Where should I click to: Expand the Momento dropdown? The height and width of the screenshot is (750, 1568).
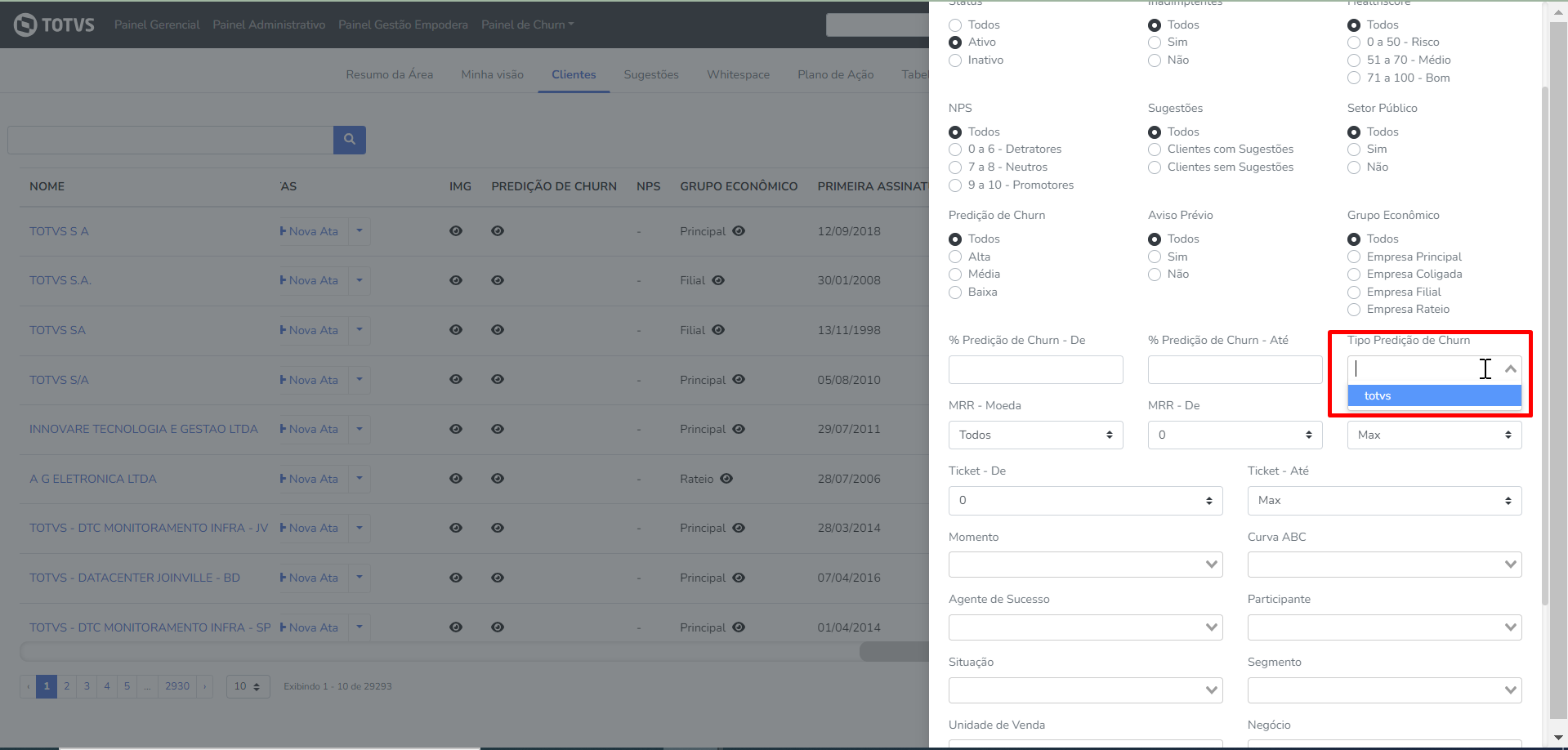tap(1085, 565)
